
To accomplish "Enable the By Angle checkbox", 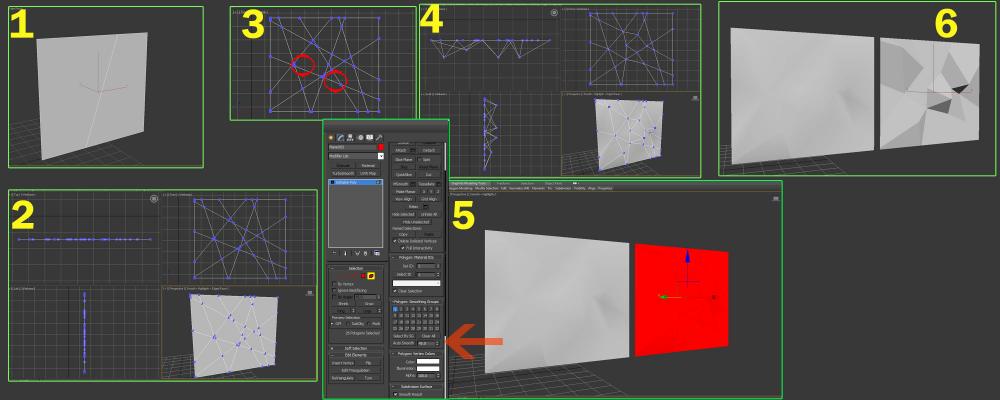I will 334,297.
